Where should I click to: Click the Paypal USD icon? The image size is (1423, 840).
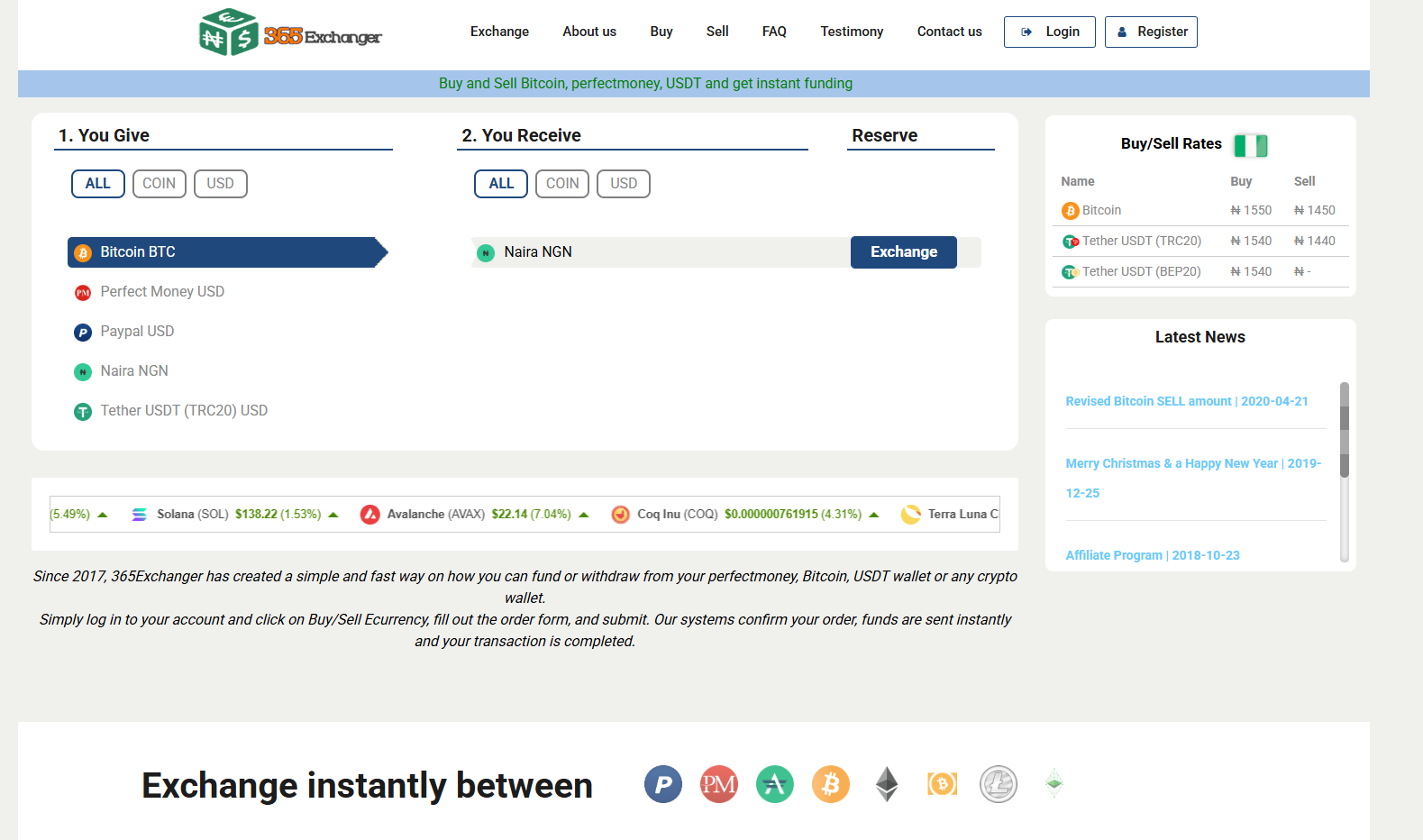[x=83, y=333]
